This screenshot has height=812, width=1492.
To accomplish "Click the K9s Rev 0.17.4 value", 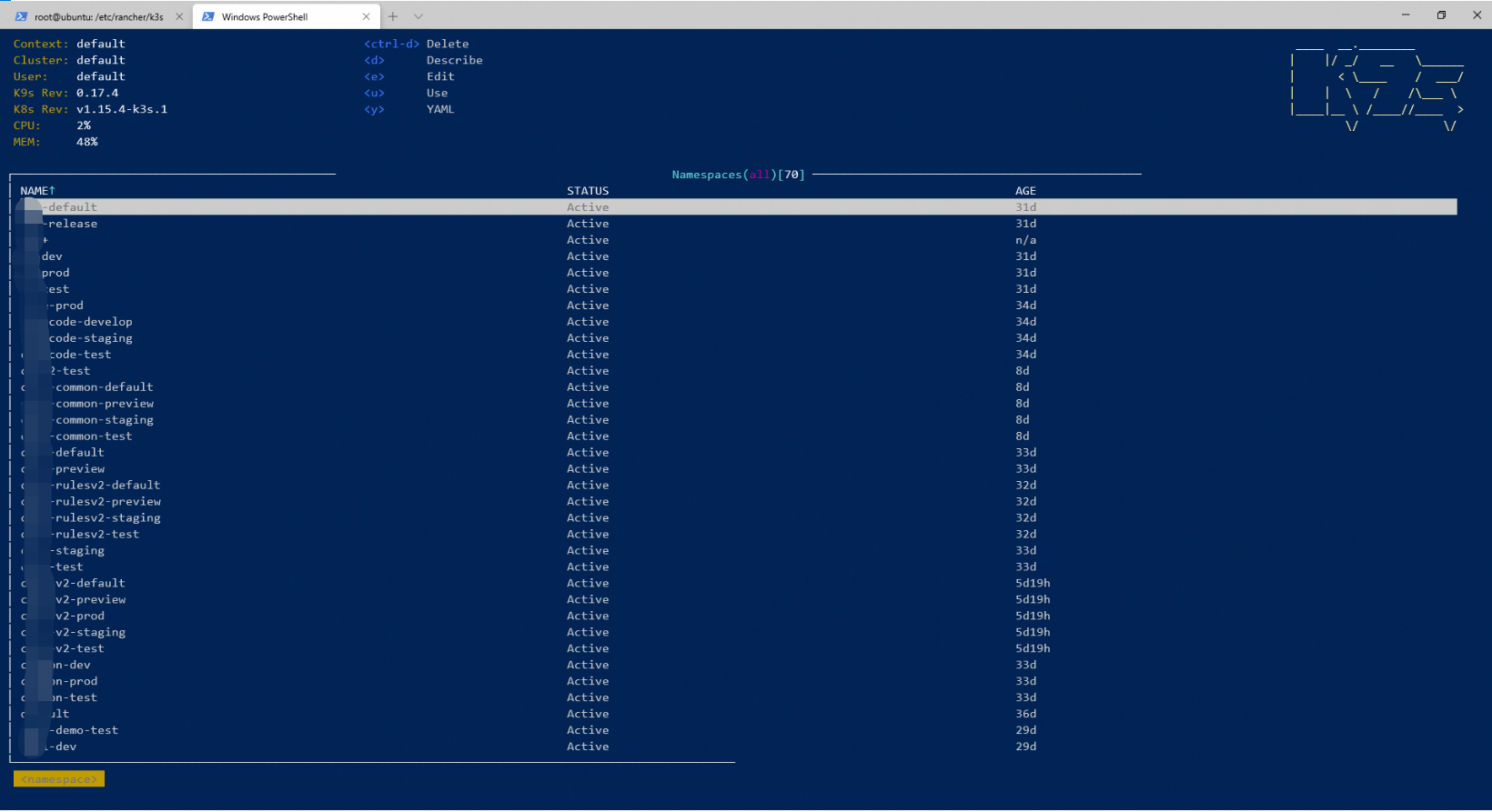I will (x=97, y=93).
